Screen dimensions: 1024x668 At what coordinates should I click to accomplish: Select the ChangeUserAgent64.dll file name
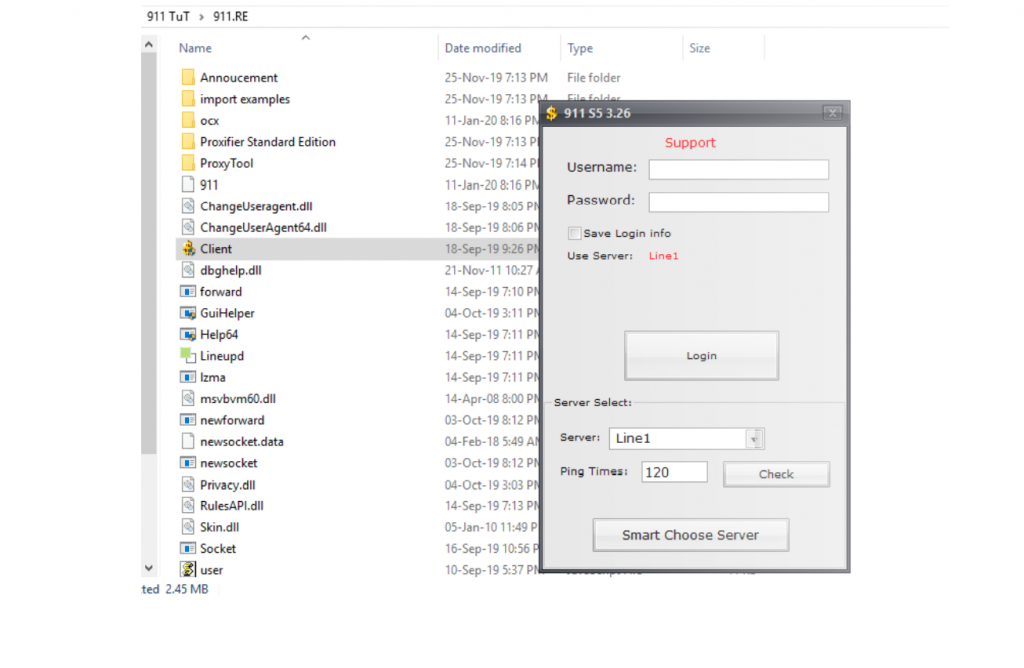(263, 228)
